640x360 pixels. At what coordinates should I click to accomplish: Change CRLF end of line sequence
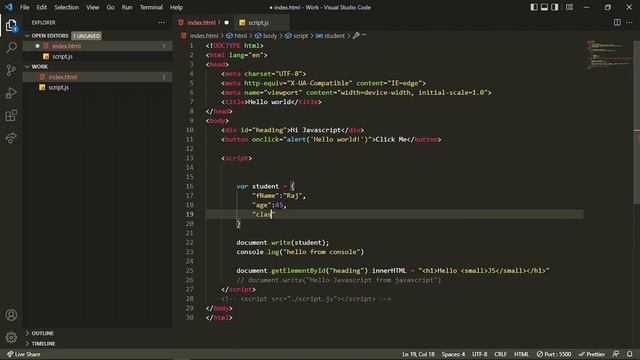500,354
